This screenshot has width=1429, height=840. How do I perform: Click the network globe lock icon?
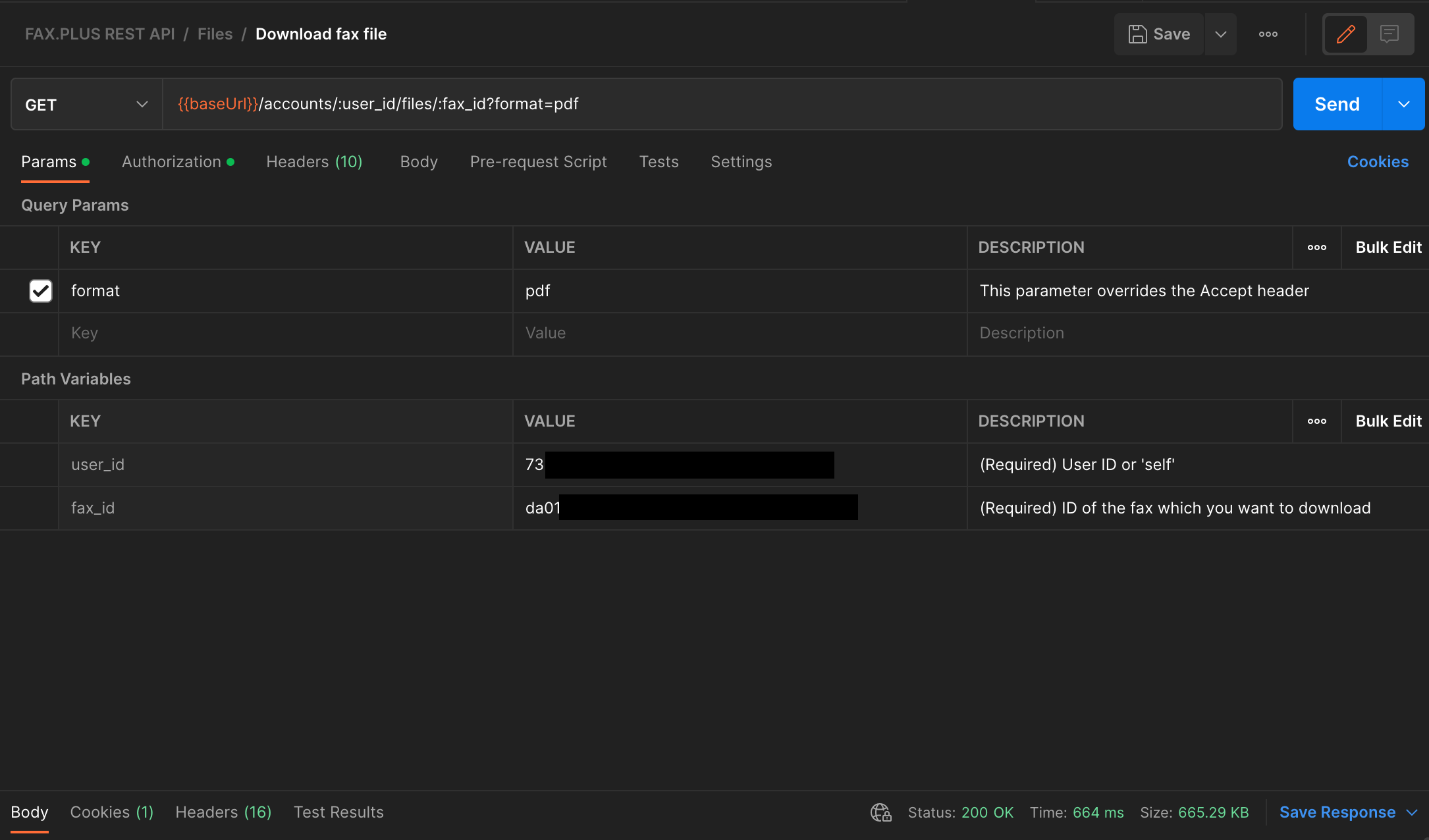tap(880, 812)
